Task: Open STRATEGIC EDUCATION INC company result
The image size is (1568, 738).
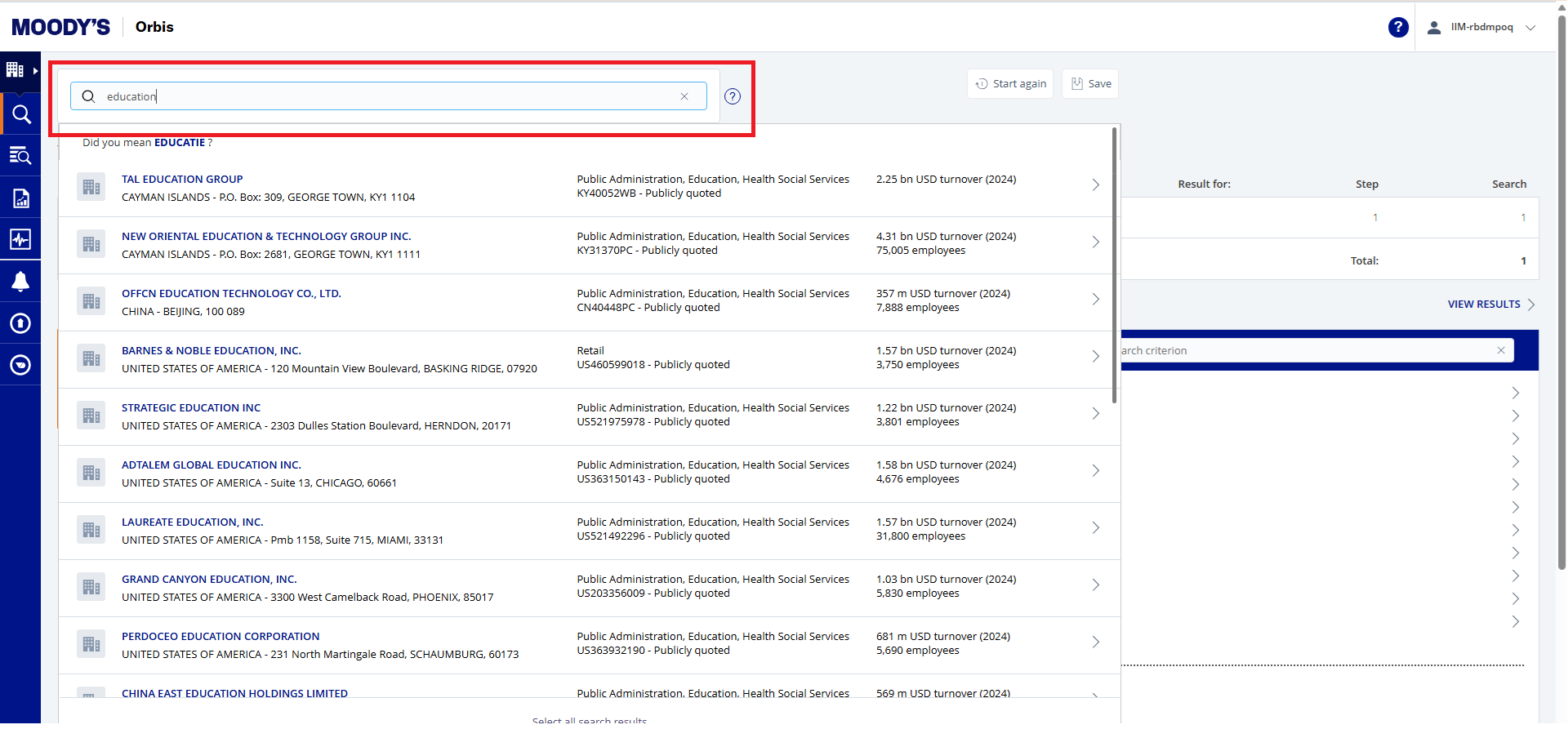Action: coord(191,407)
